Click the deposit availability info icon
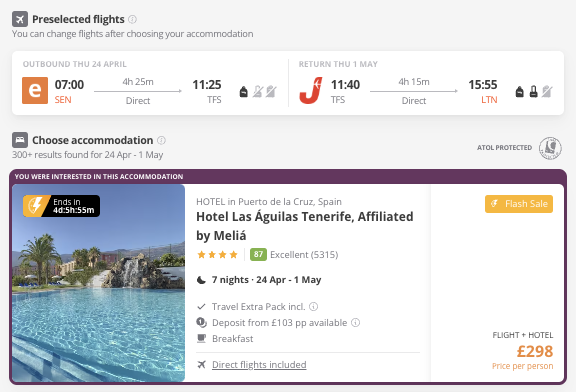 click(355, 323)
